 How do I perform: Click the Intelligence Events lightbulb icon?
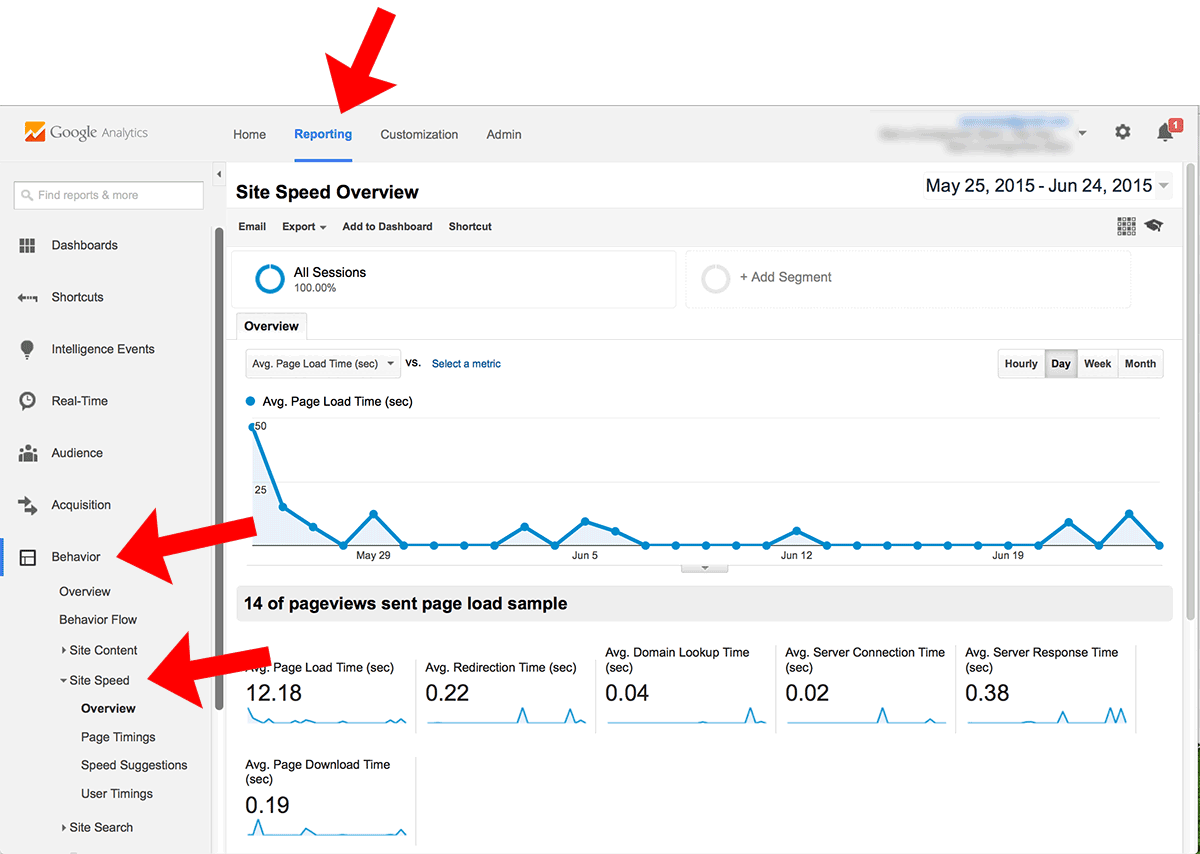pos(28,349)
